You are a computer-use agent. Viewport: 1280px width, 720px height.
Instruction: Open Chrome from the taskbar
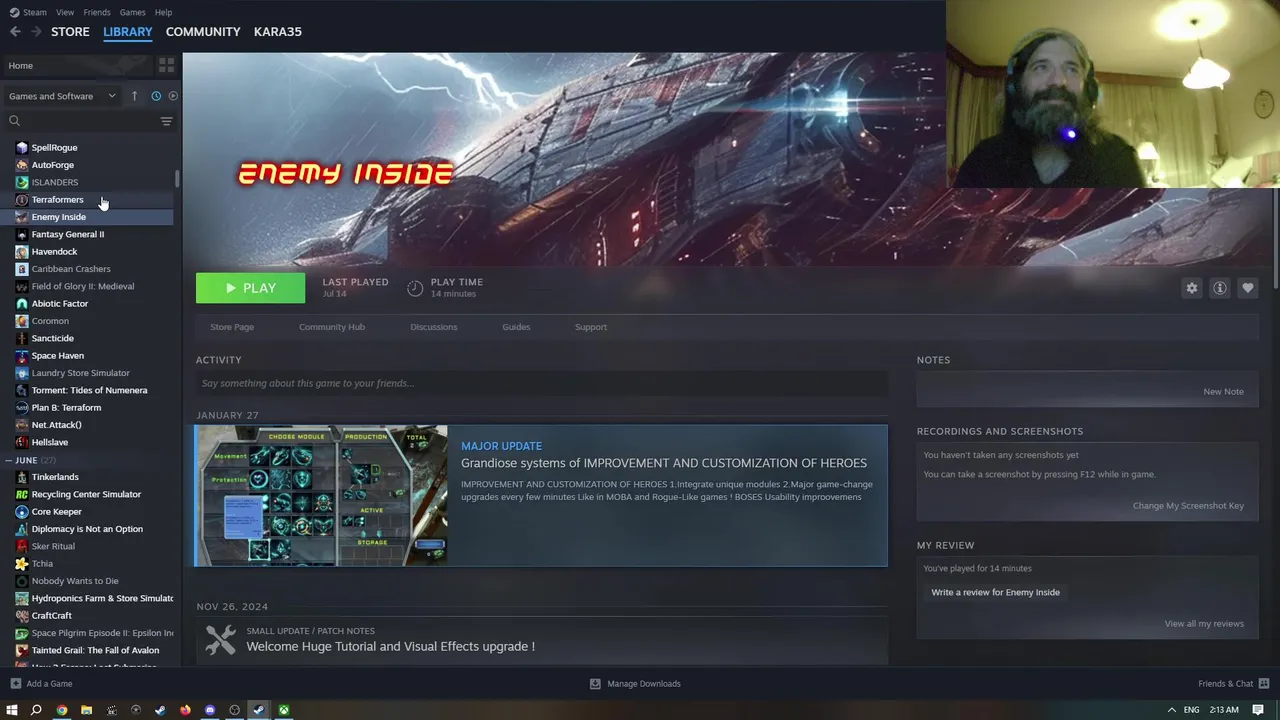tap(62, 710)
